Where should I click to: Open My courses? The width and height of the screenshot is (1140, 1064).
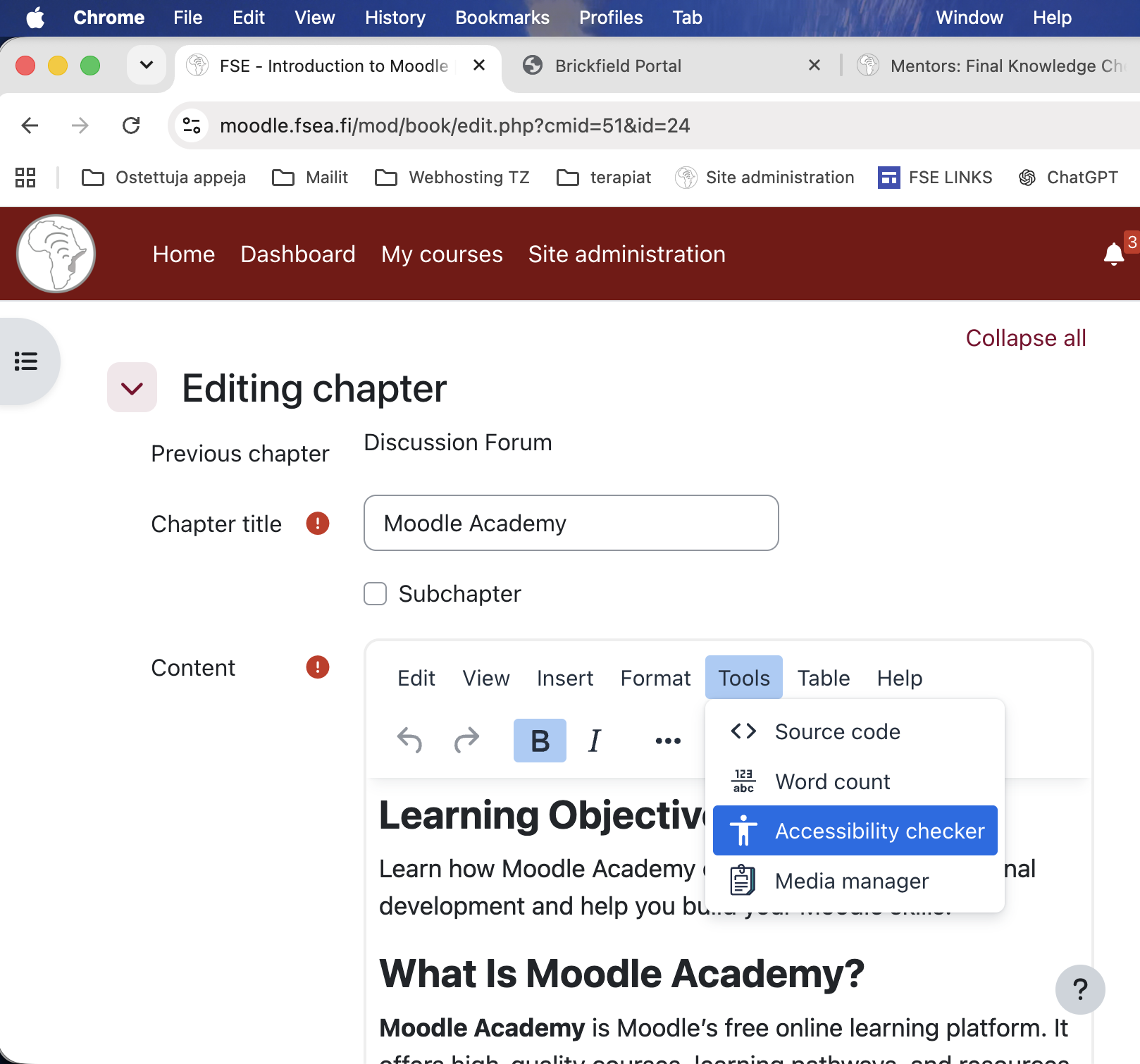point(442,254)
